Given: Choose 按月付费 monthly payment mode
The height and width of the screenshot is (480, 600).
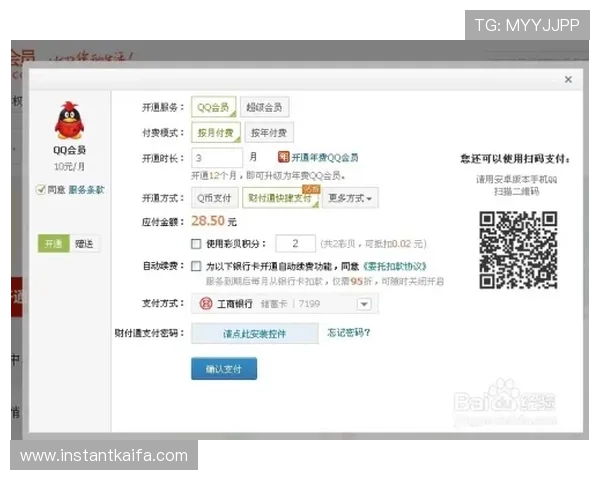Looking at the screenshot, I should click(x=216, y=132).
